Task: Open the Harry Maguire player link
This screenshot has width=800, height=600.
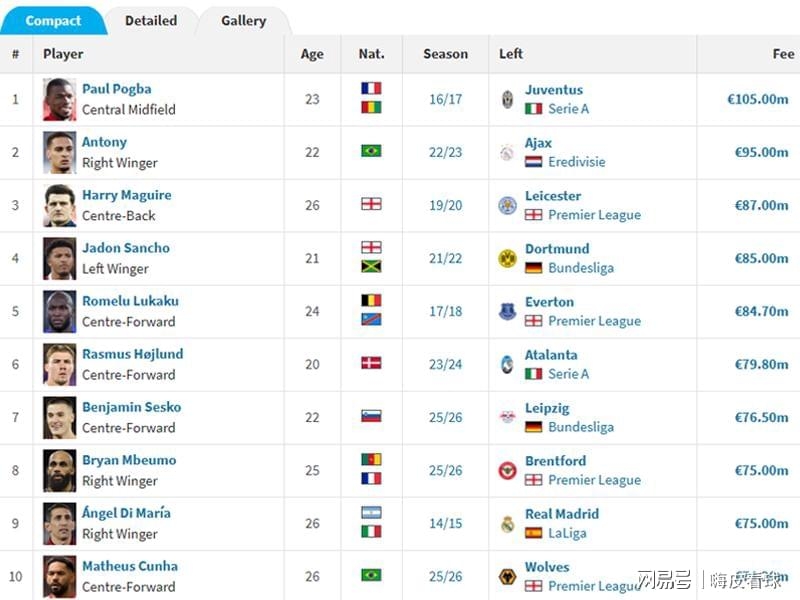Action: point(127,195)
